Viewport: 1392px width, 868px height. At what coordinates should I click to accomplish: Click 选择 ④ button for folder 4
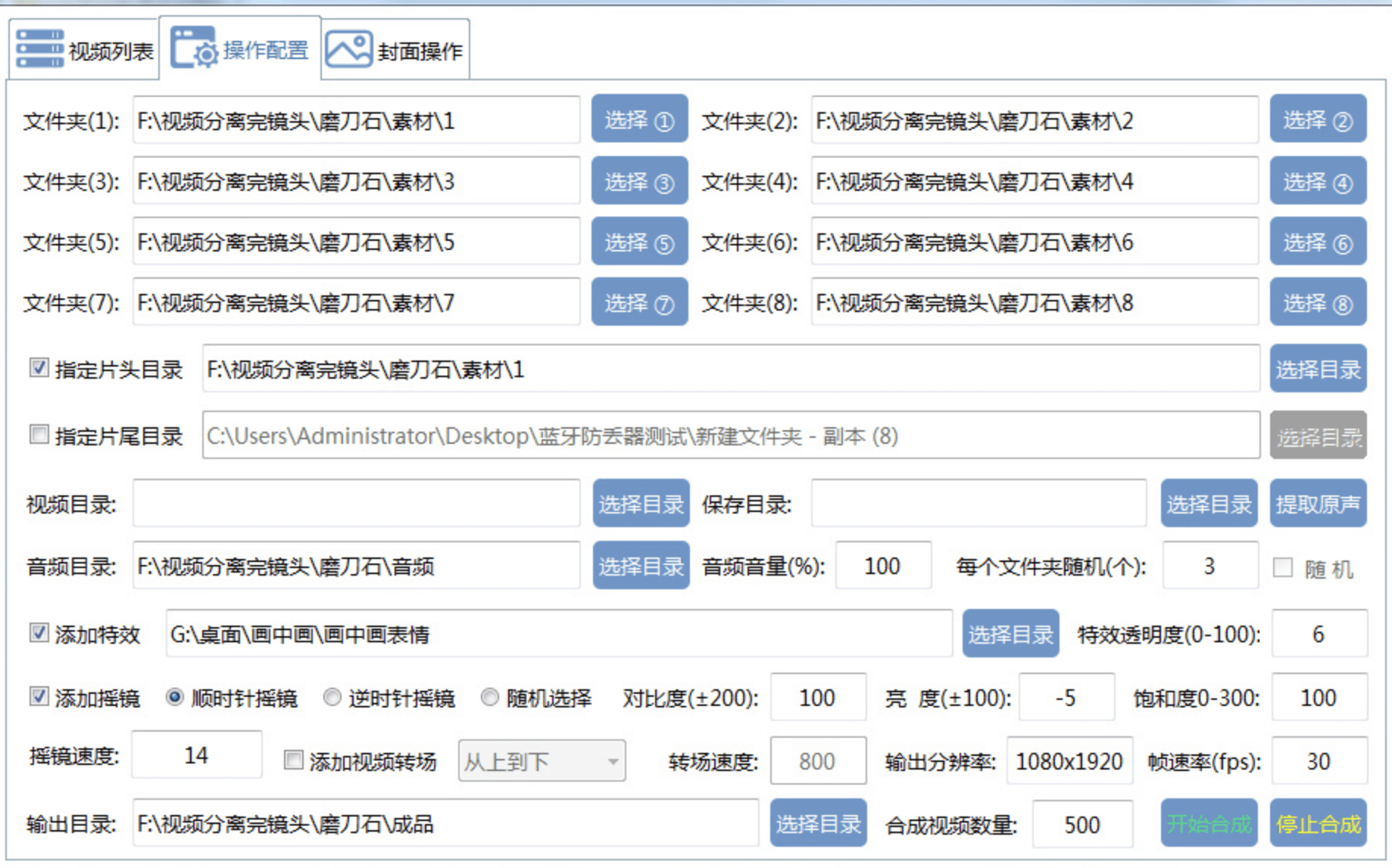pos(1318,181)
